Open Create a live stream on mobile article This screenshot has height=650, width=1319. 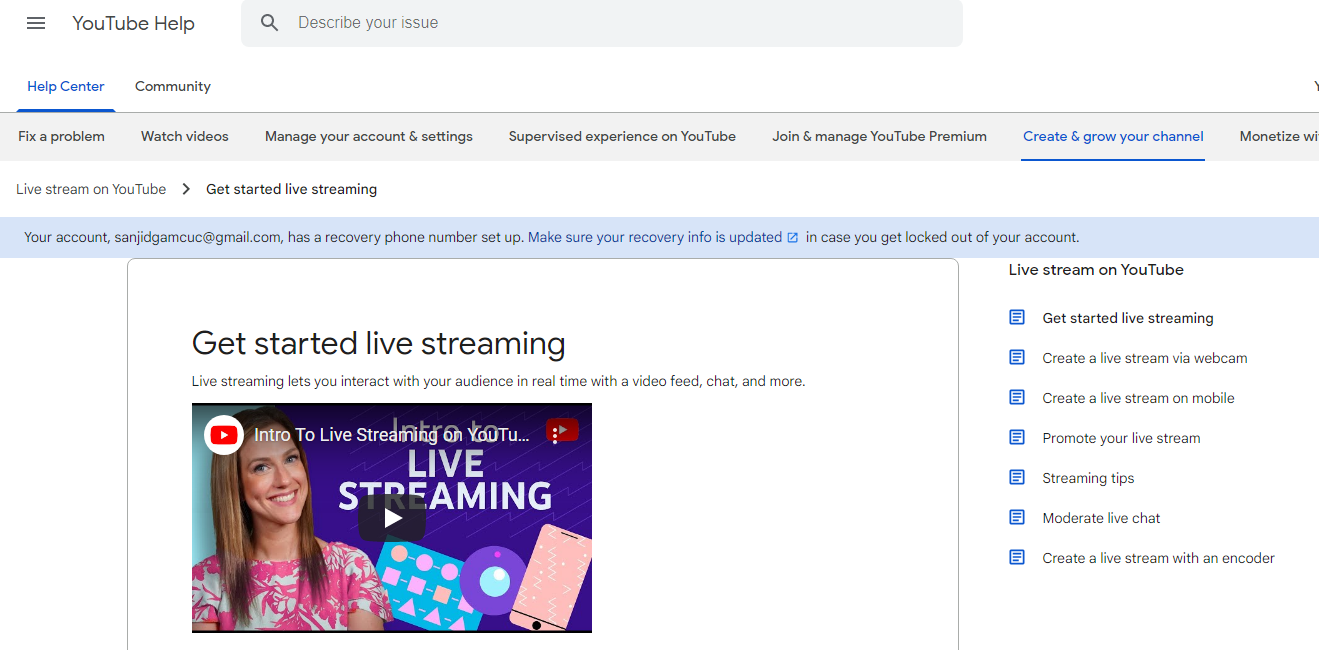click(1138, 398)
